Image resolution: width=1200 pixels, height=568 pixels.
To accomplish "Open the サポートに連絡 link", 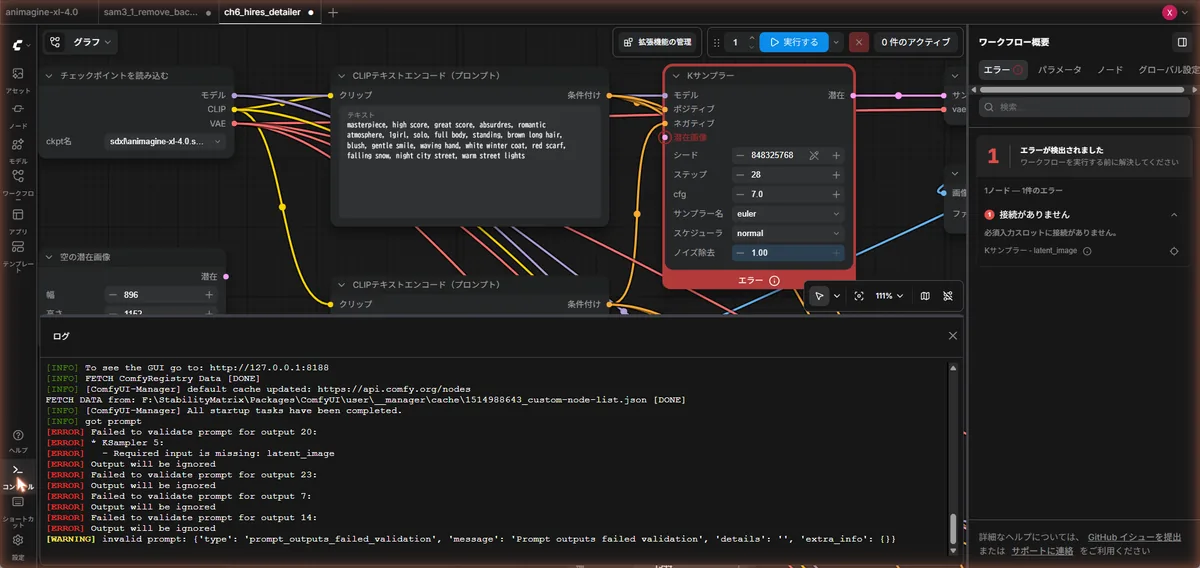I will click(1040, 551).
